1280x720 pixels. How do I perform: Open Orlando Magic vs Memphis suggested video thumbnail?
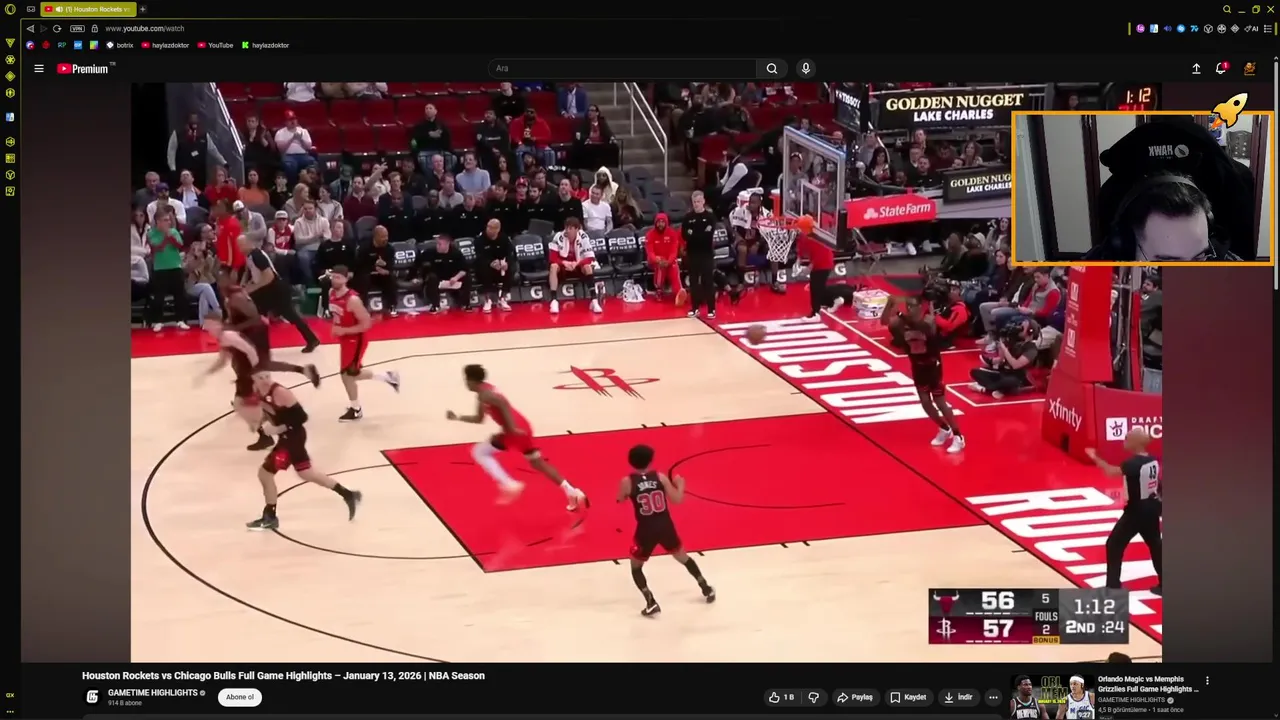point(1050,697)
